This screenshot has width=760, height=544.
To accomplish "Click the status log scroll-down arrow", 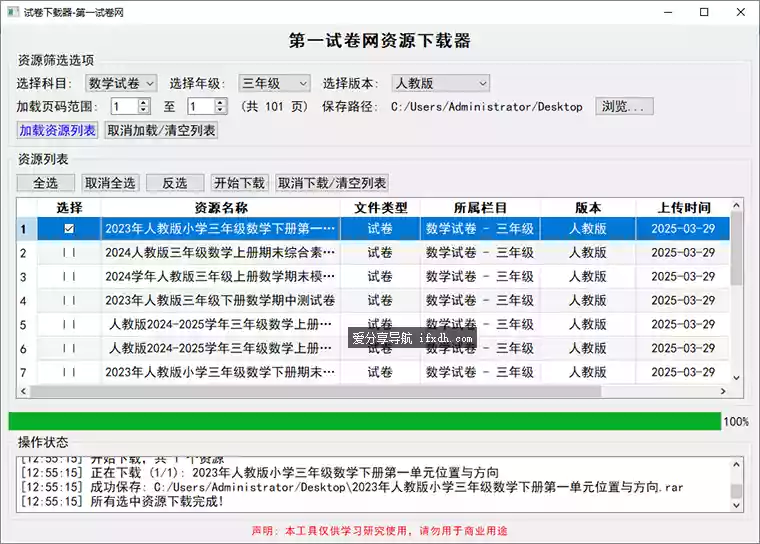I will point(736,505).
